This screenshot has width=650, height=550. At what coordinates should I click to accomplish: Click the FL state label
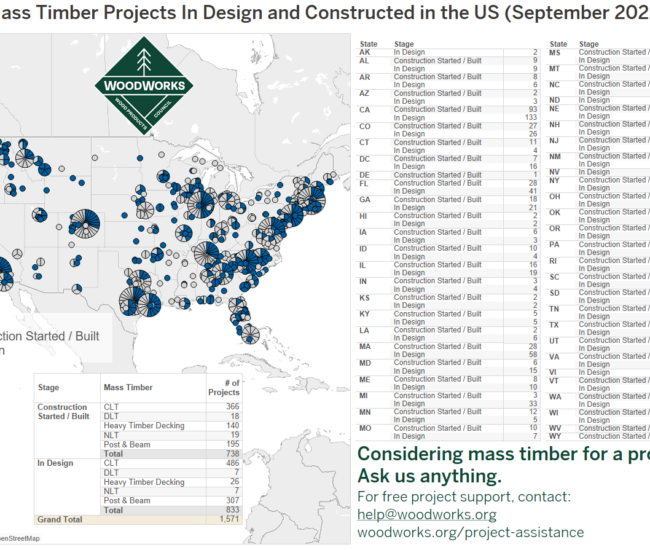click(x=364, y=184)
